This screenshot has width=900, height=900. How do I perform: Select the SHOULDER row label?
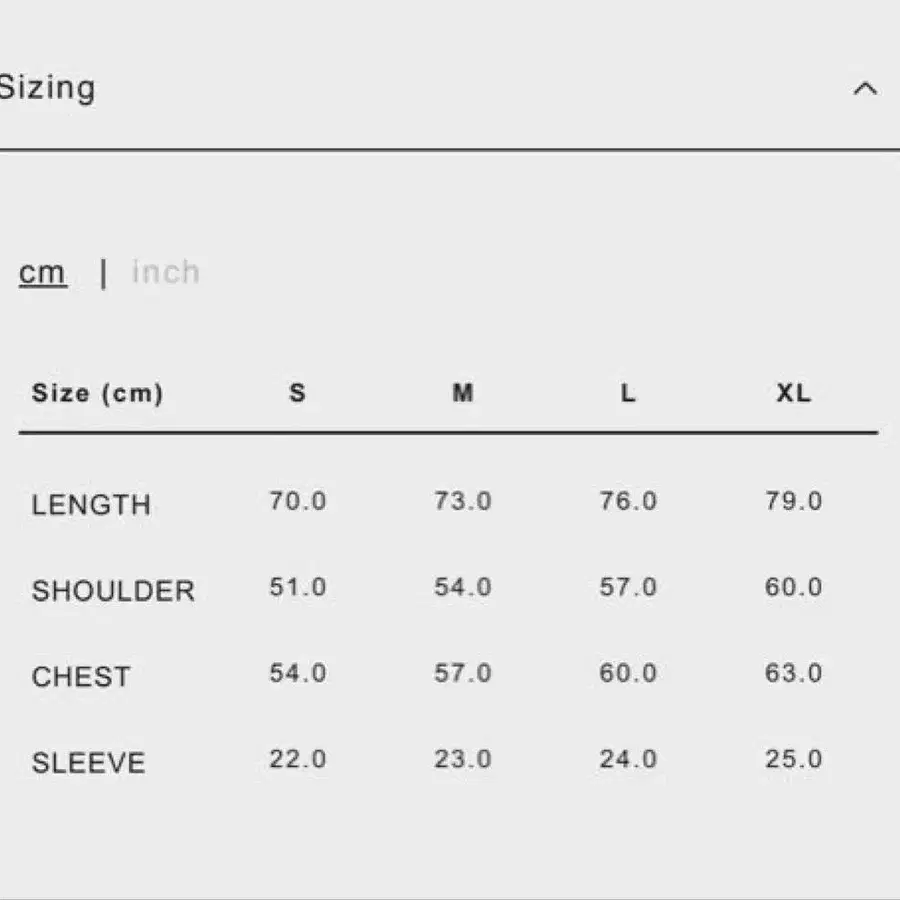(x=113, y=591)
